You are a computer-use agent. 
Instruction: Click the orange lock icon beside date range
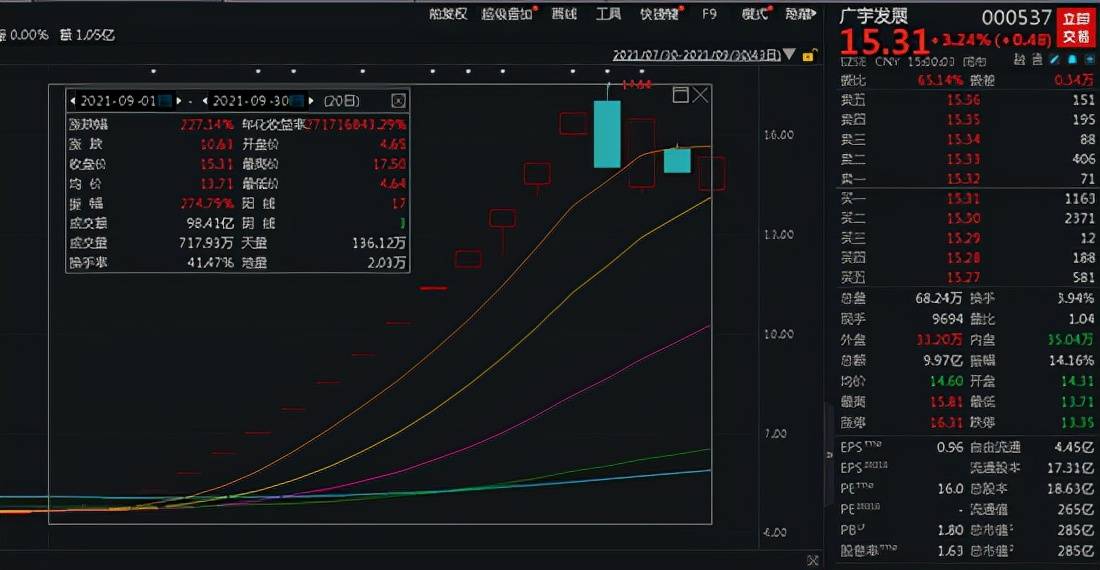(807, 54)
